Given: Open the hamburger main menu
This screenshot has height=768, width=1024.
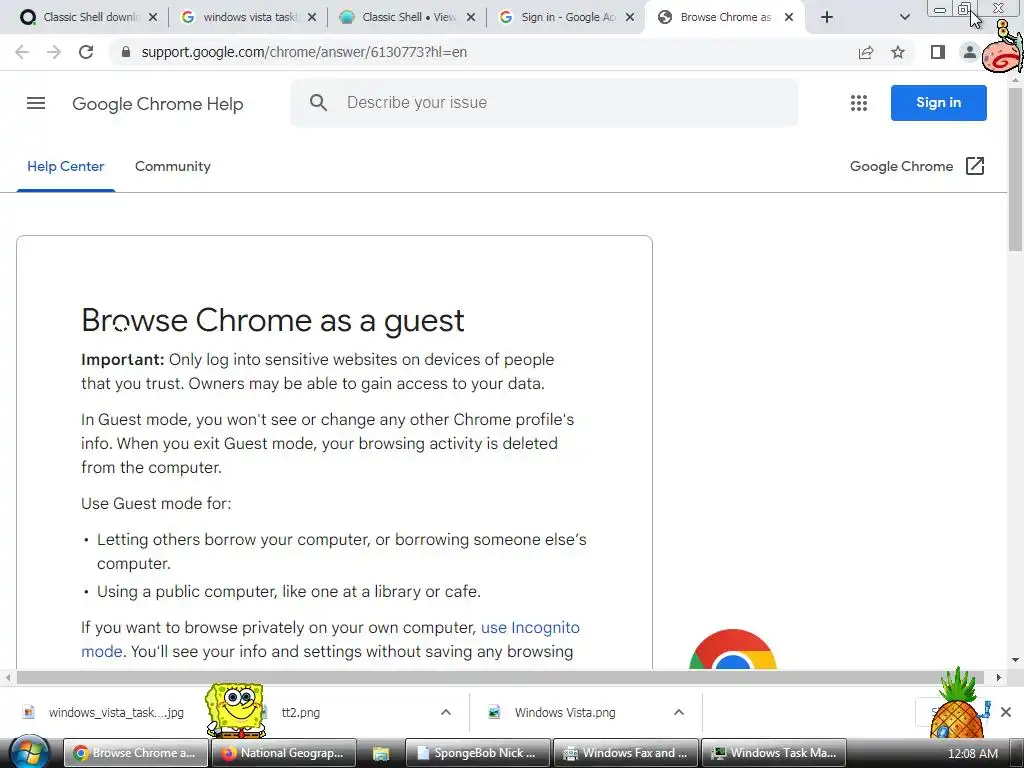Looking at the screenshot, I should [x=36, y=103].
